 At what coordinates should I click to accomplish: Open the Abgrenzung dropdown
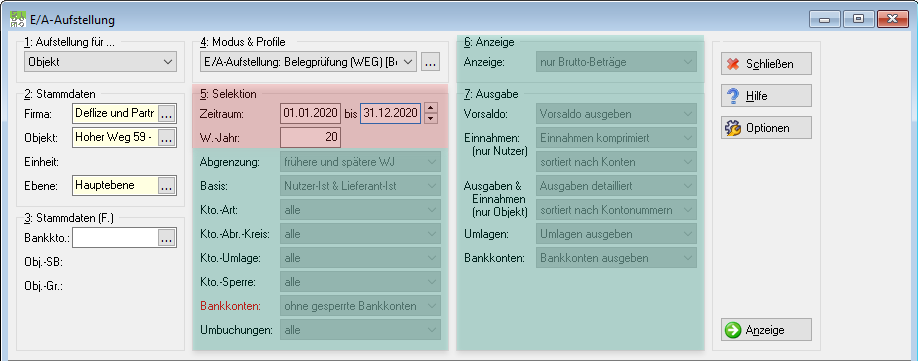(x=360, y=161)
